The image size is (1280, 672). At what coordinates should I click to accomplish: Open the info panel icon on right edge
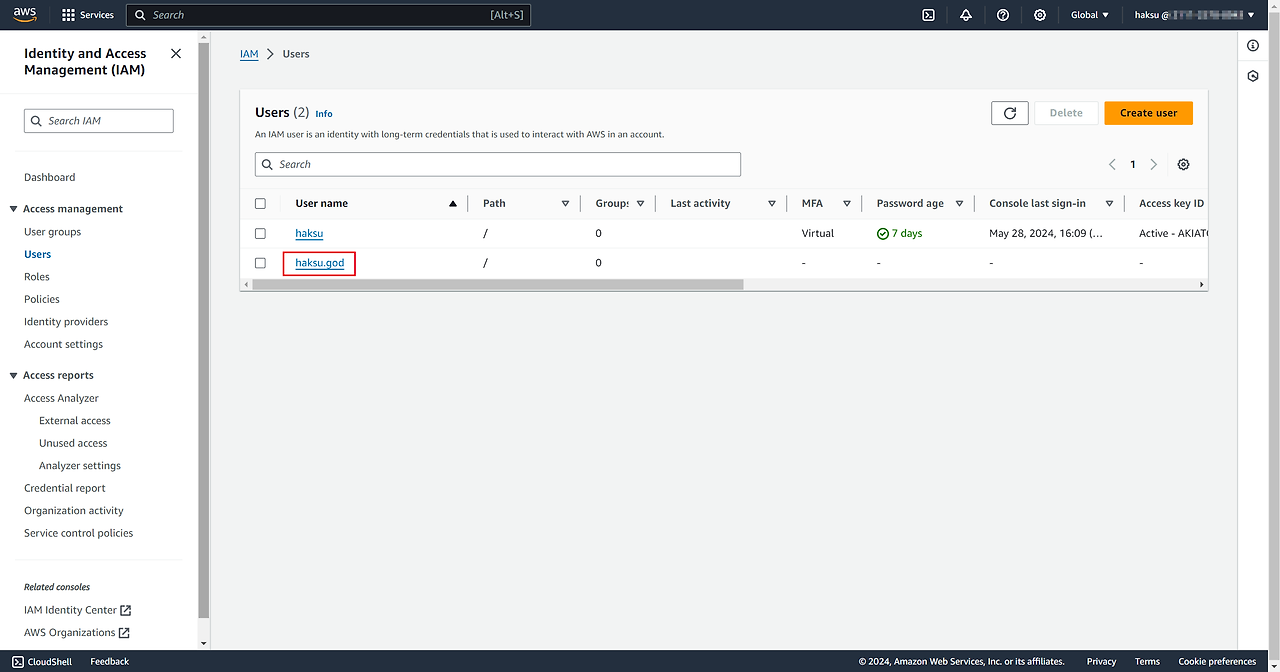1253,46
